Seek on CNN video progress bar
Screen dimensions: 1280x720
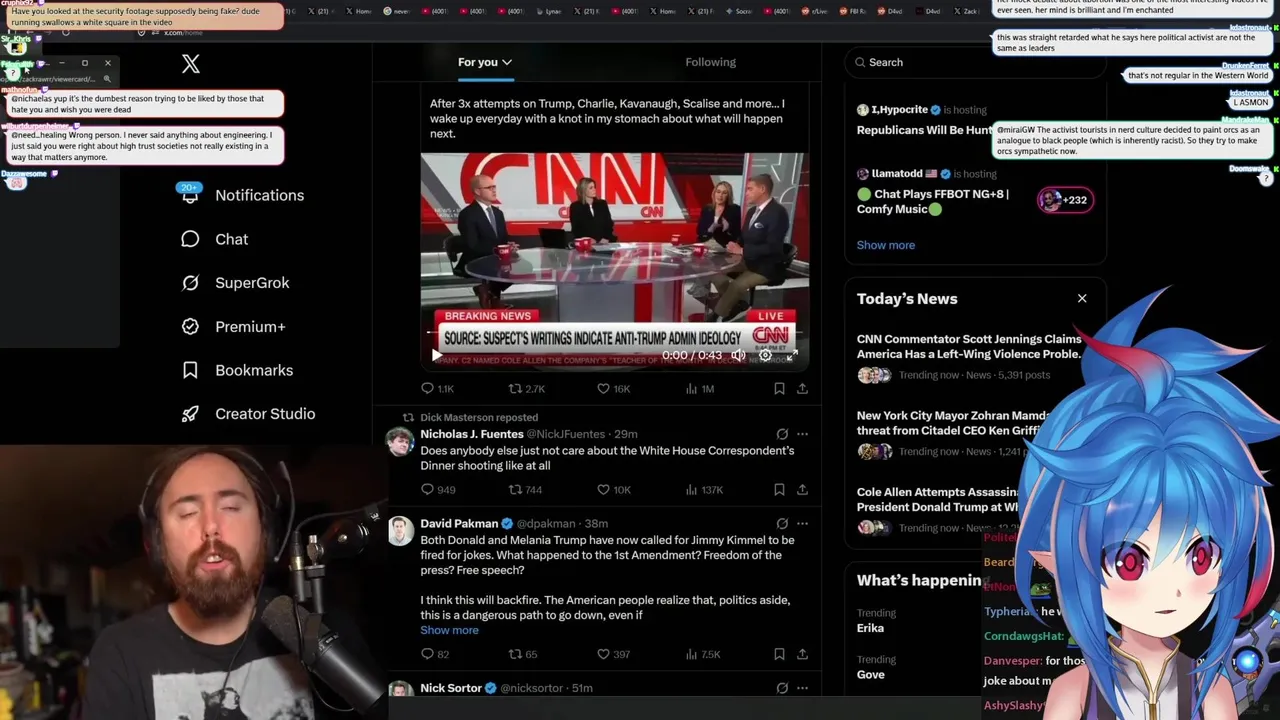(615, 332)
